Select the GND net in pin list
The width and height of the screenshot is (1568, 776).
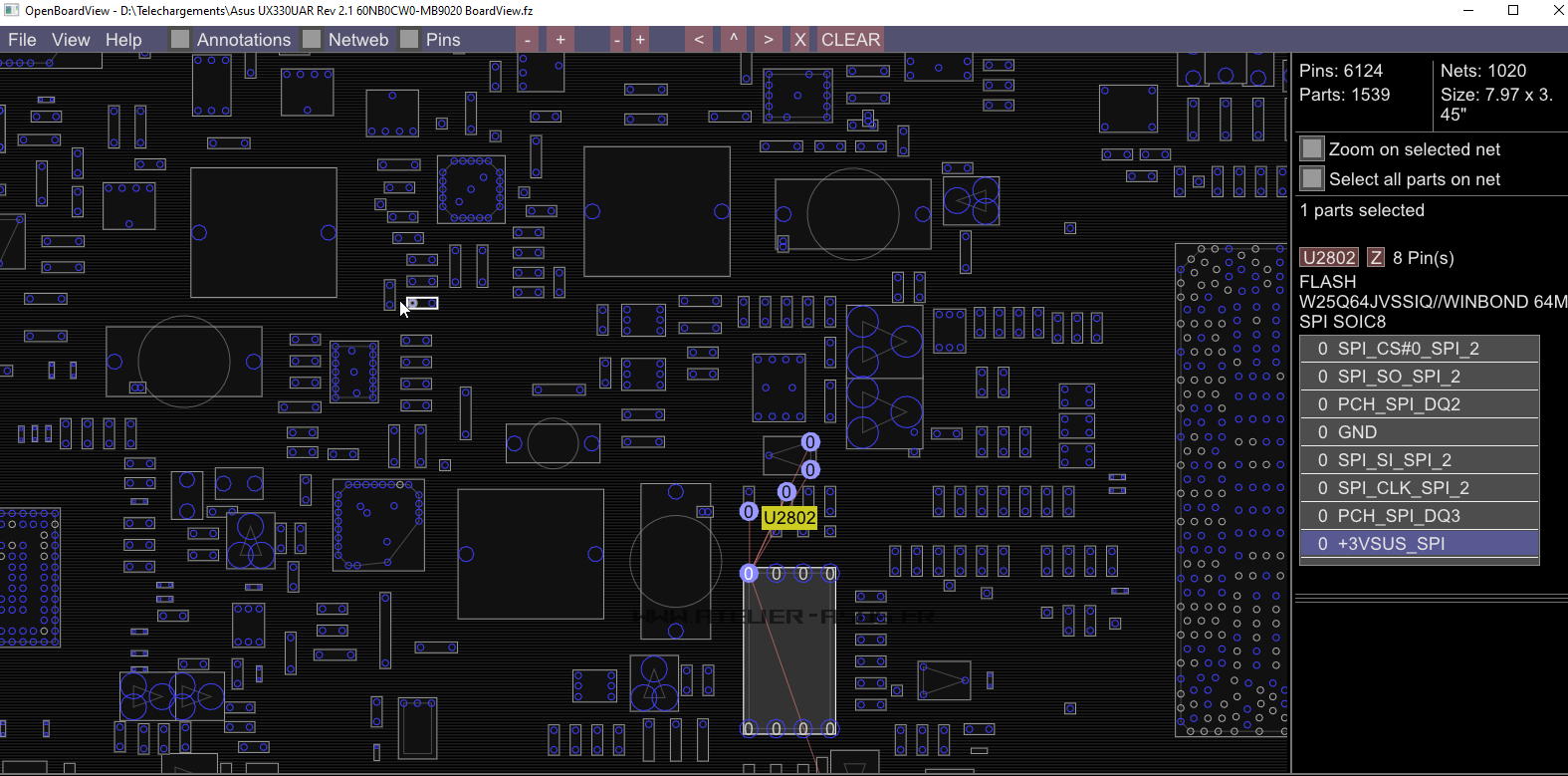[1419, 432]
